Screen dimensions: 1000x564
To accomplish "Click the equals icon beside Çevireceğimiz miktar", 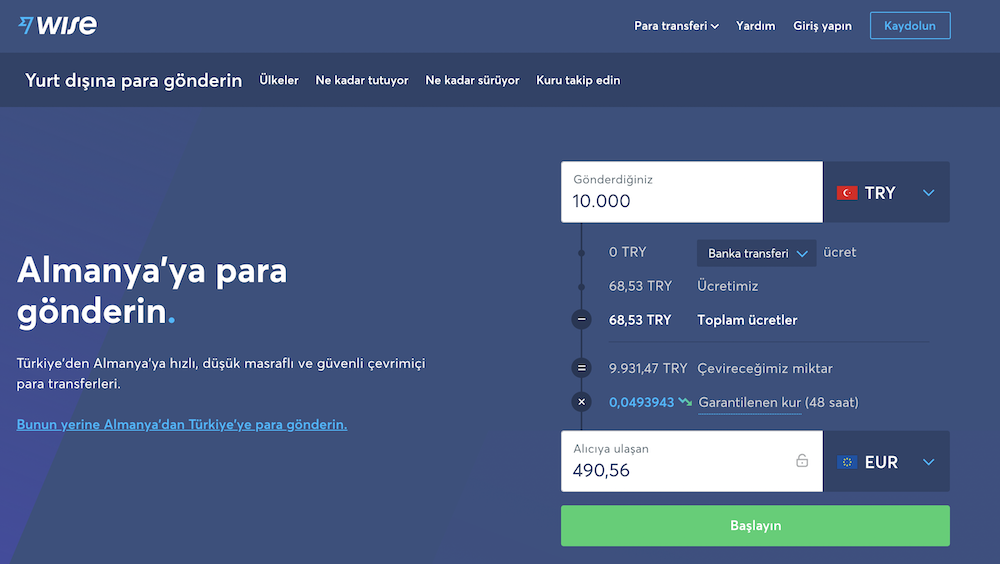I will pos(581,367).
